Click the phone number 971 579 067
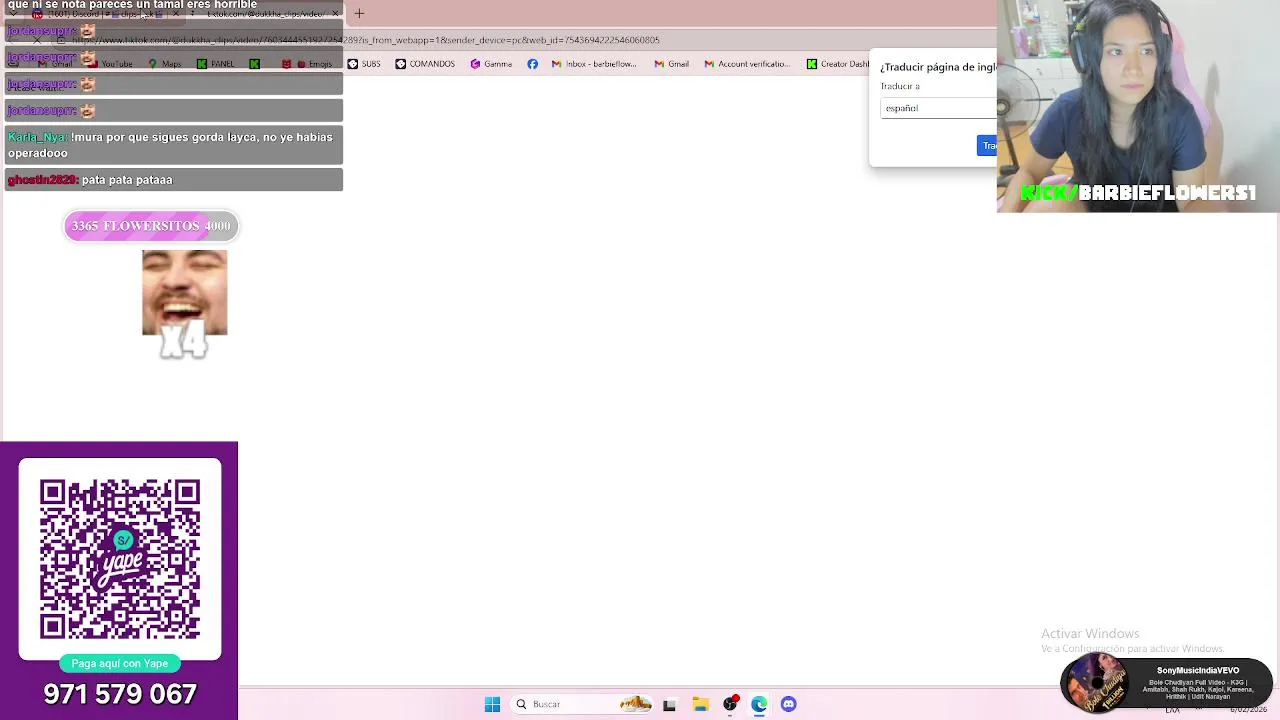Screen dimensions: 1280x720 pyautogui.click(x=120, y=694)
